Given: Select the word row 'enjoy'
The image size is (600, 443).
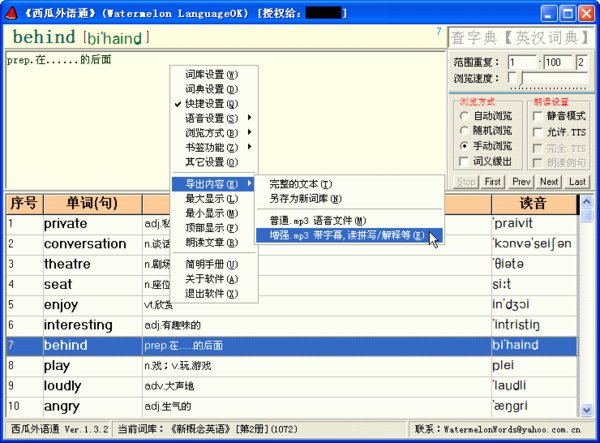Looking at the screenshot, I should pos(292,305).
